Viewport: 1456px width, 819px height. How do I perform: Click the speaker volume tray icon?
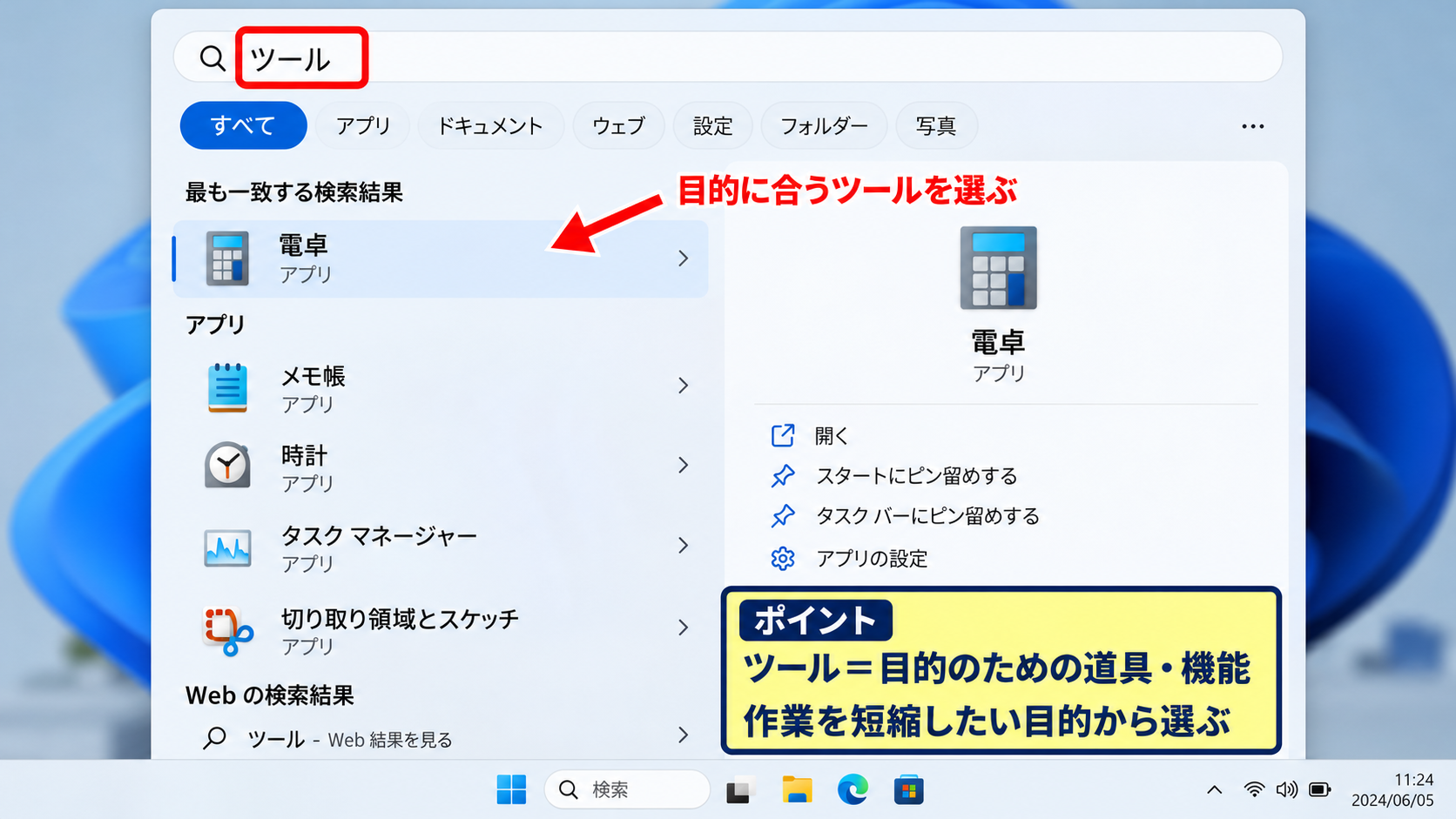[1286, 789]
